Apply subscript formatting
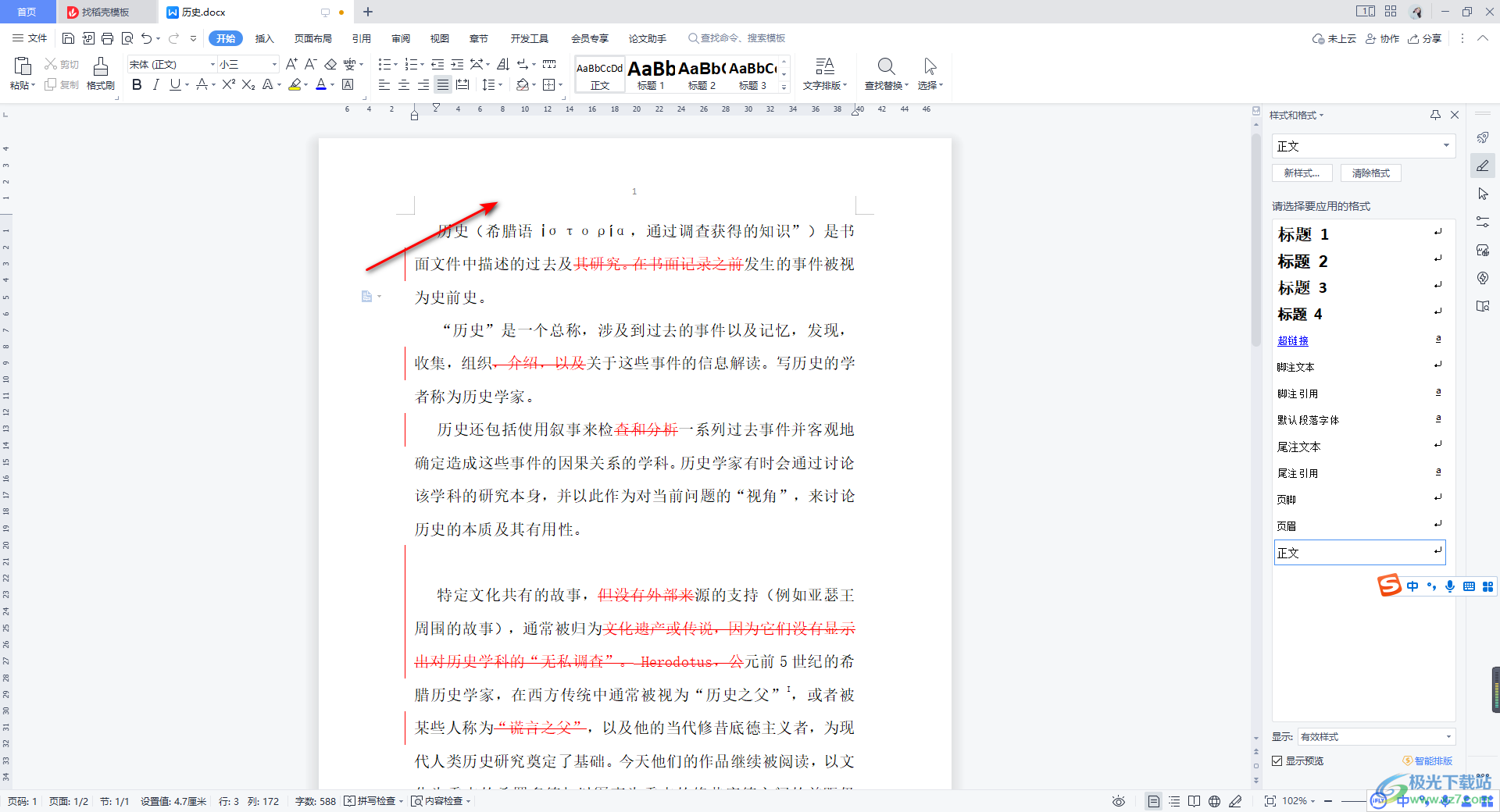The width and height of the screenshot is (1500, 812). 248,84
